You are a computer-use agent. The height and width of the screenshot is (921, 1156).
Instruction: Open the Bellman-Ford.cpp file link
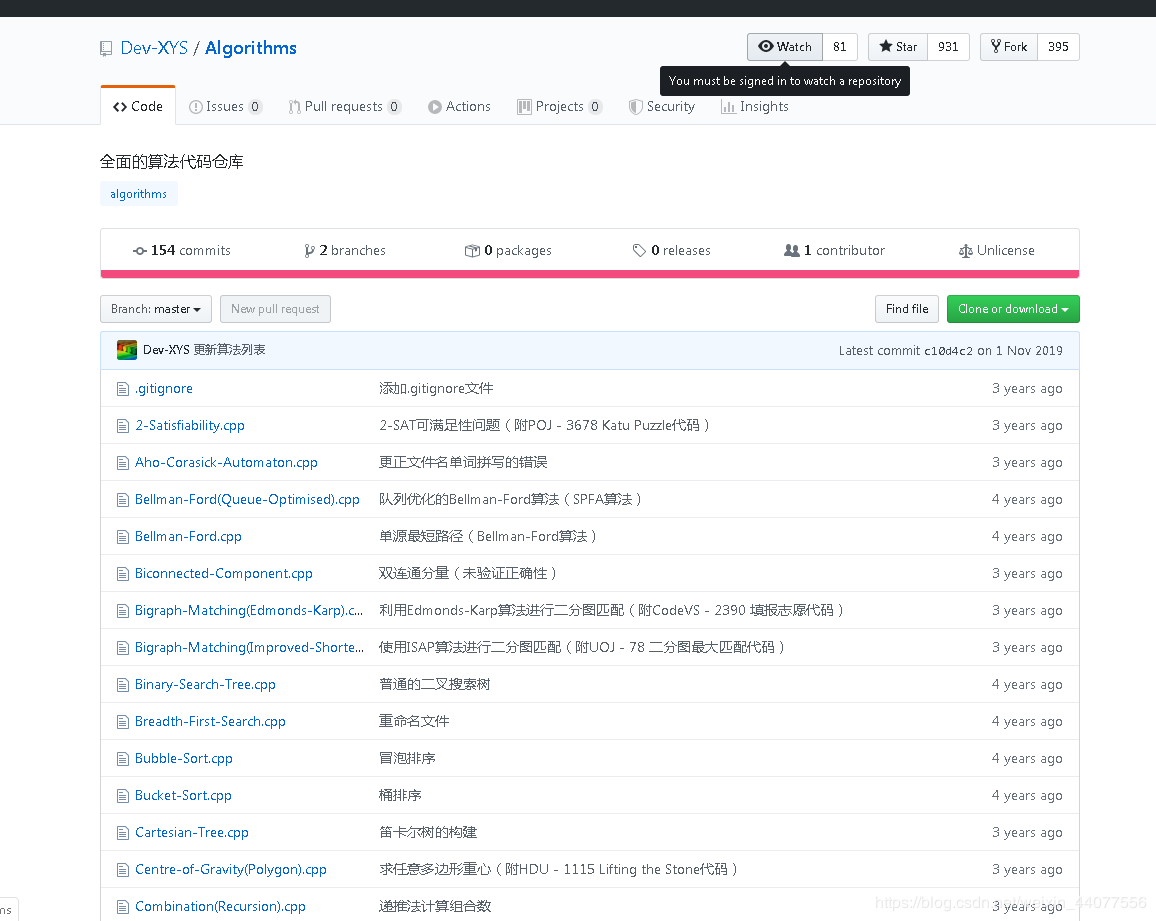click(x=188, y=536)
